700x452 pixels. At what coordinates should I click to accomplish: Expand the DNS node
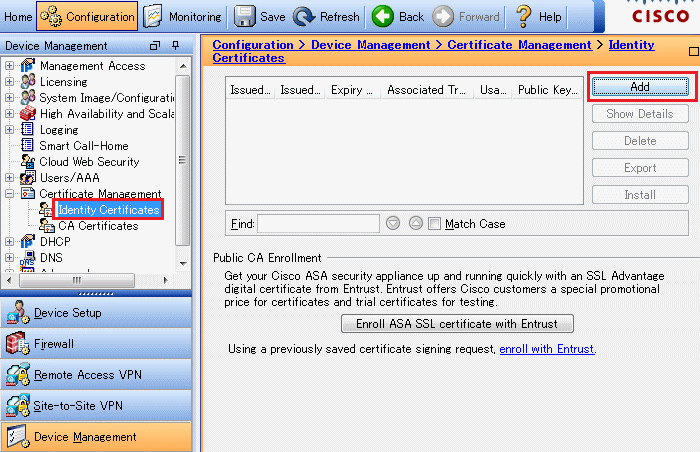pyautogui.click(x=9, y=257)
